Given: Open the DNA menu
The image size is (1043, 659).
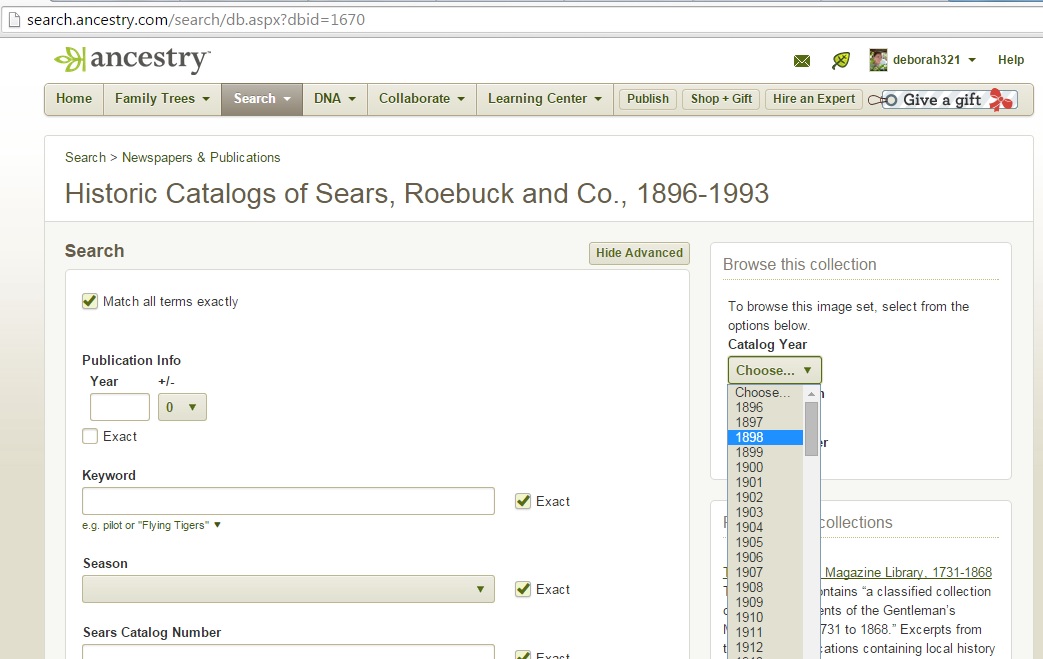Looking at the screenshot, I should pyautogui.click(x=335, y=99).
